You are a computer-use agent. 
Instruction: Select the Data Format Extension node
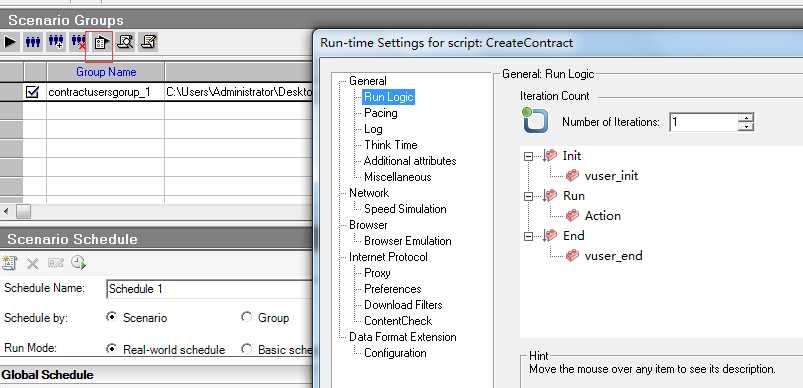[403, 337]
